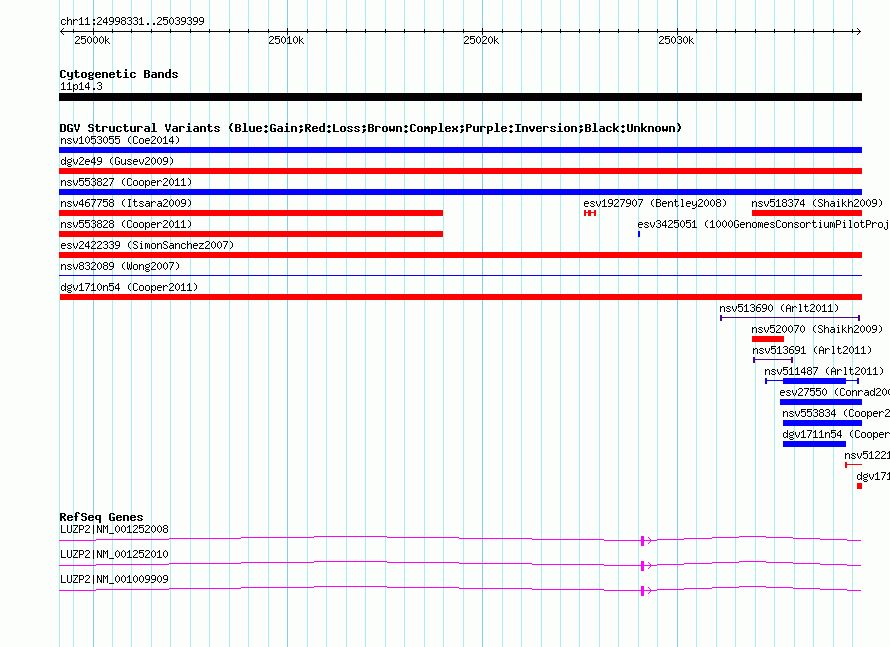The height and width of the screenshot is (647, 890).
Task: Select the small red esv1927907 (Bentley2008) marker
Action: click(x=590, y=213)
